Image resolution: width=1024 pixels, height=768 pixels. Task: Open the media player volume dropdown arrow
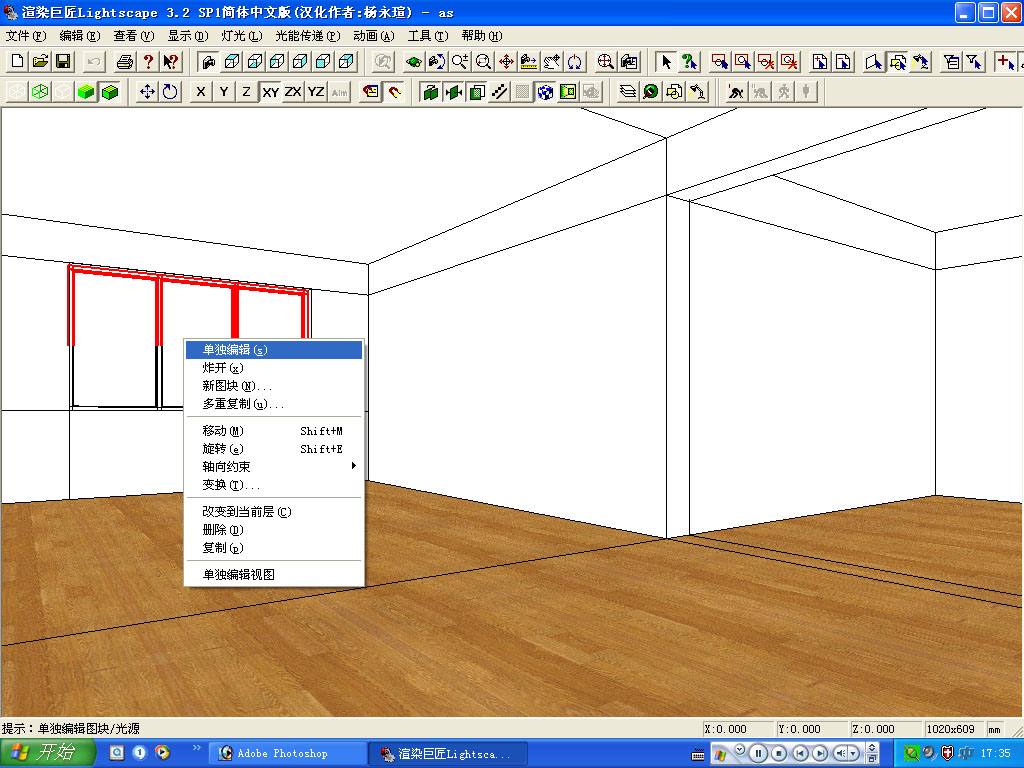click(852, 753)
